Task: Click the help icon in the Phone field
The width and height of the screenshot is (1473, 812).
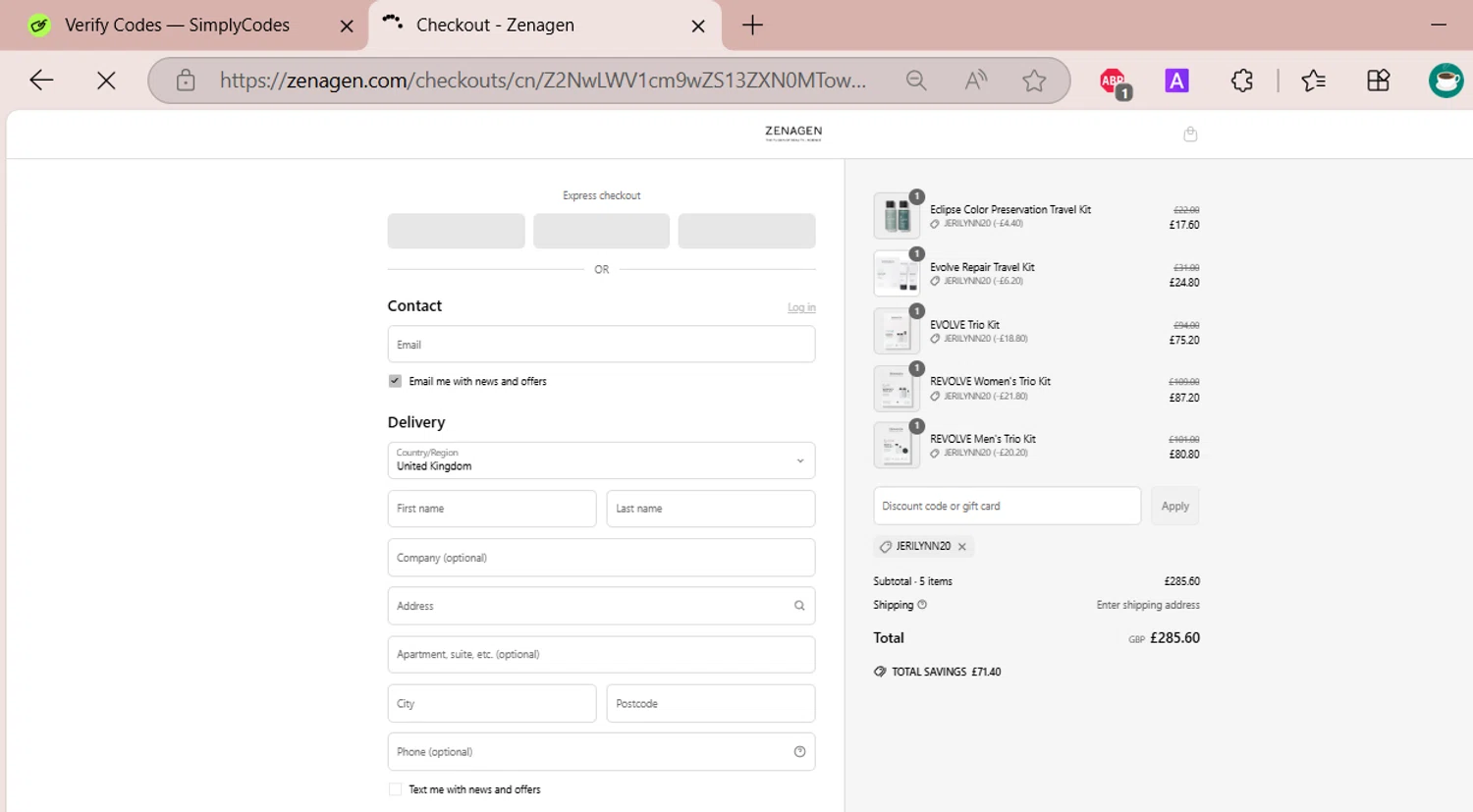Action: [x=799, y=752]
